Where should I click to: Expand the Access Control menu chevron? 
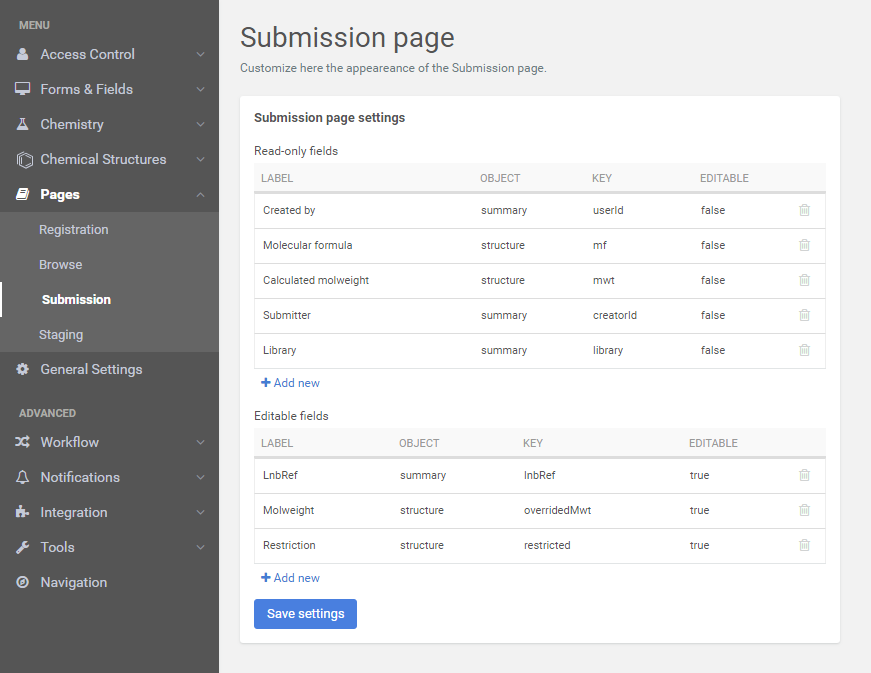tap(200, 54)
